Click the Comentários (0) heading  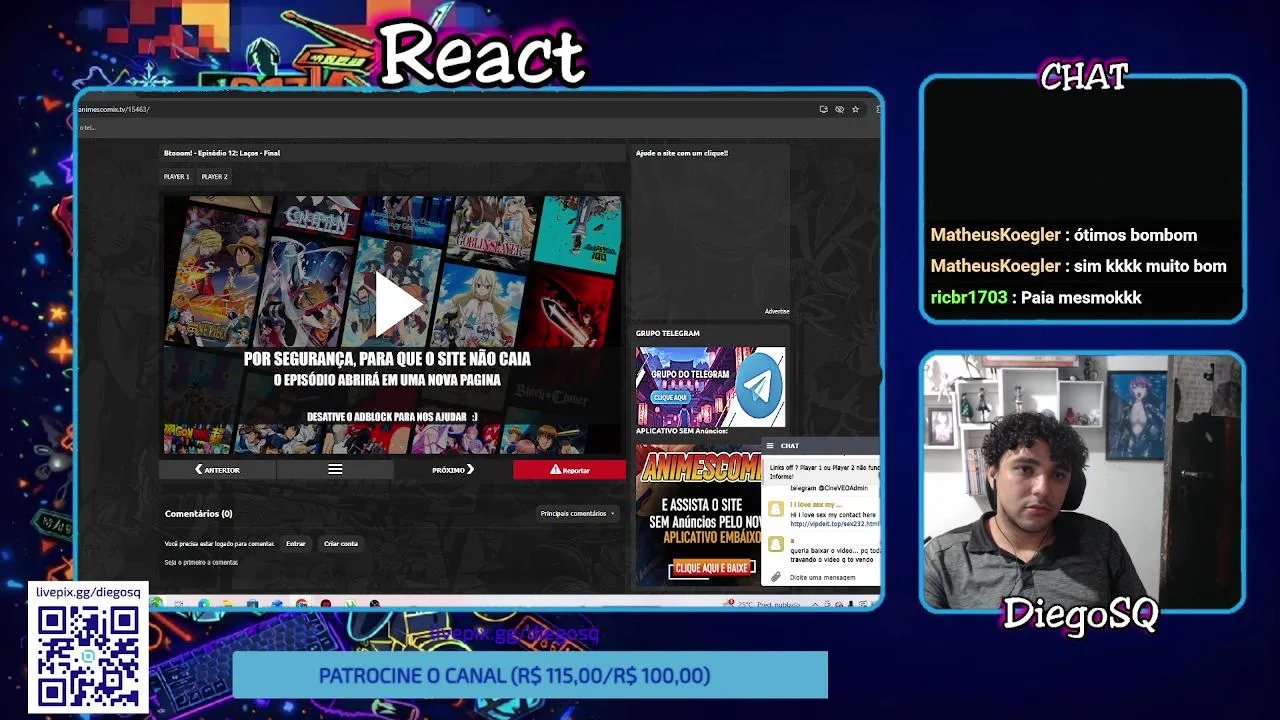tap(198, 514)
